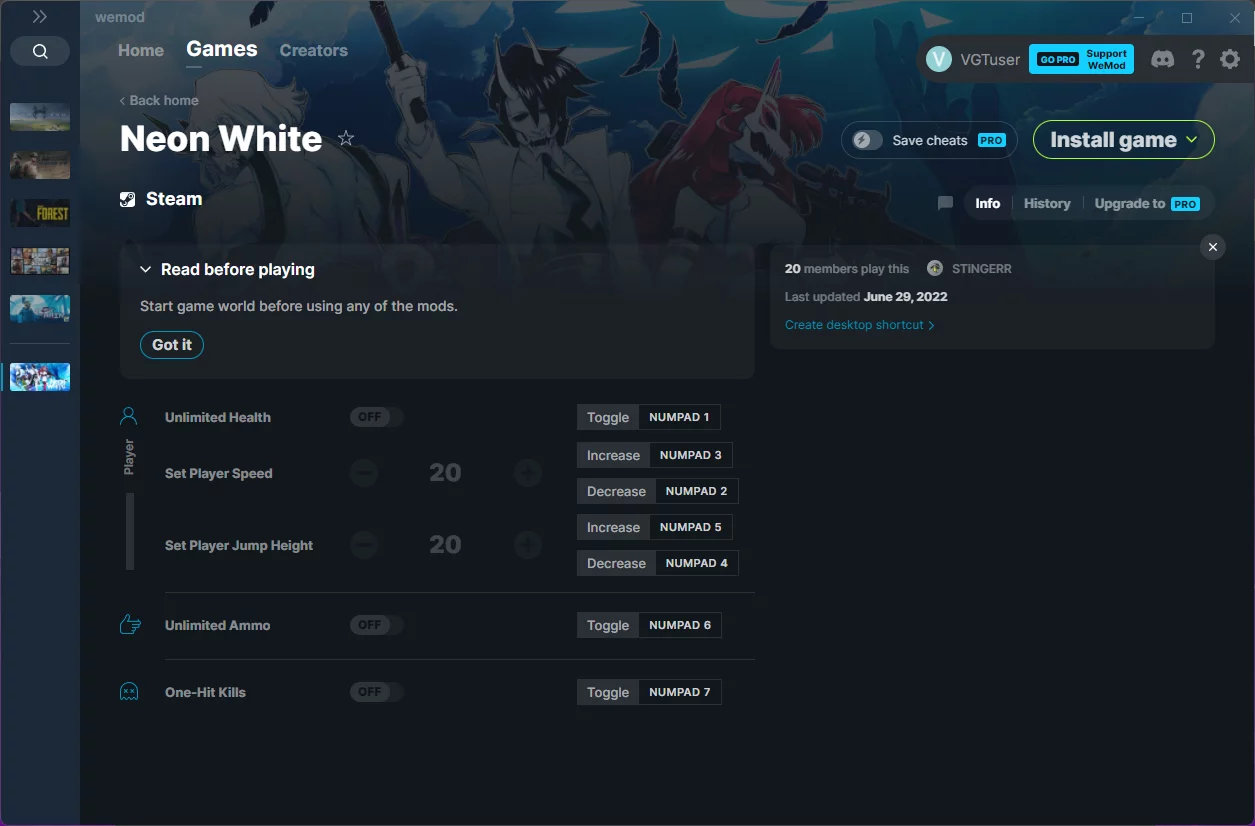Screen dimensions: 1255x826
Task: Switch to the Info tab
Action: (x=988, y=203)
